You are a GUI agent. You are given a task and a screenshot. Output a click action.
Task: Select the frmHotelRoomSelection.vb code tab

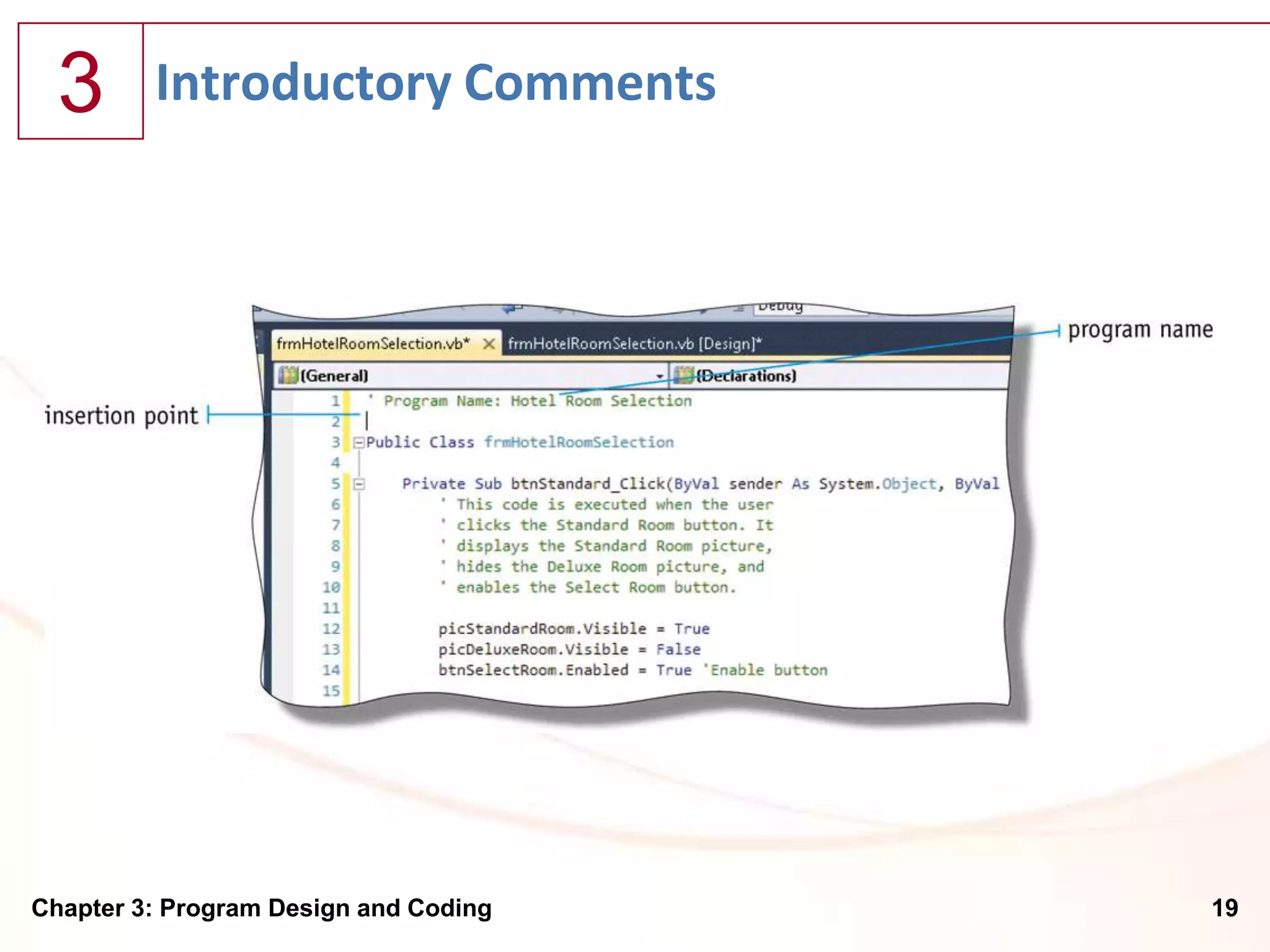pyautogui.click(x=373, y=344)
